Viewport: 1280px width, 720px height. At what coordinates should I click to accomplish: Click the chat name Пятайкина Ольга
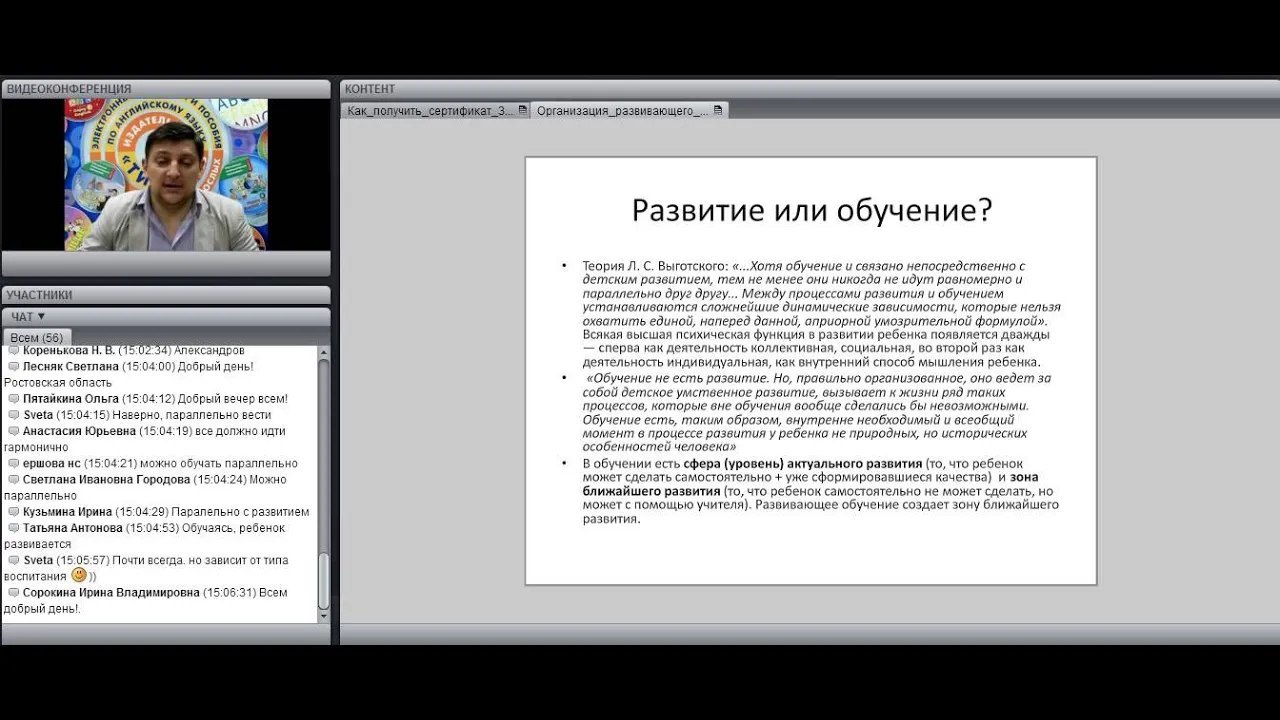pyautogui.click(x=71, y=399)
